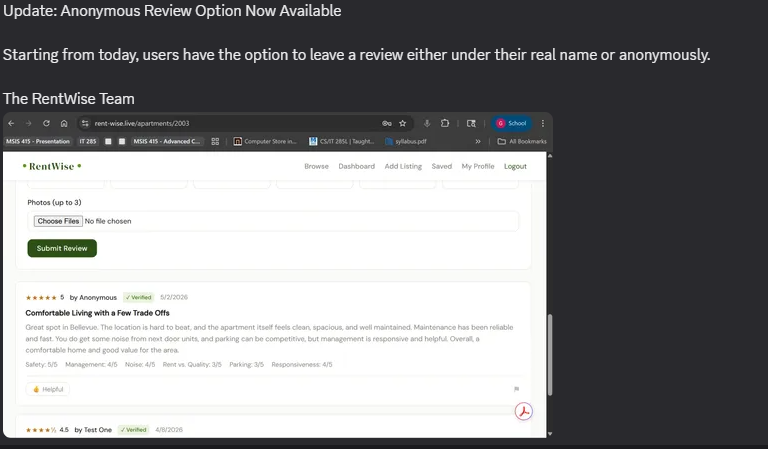
Task: Expand hidden bookmarks with double chevron
Action: tap(478, 142)
